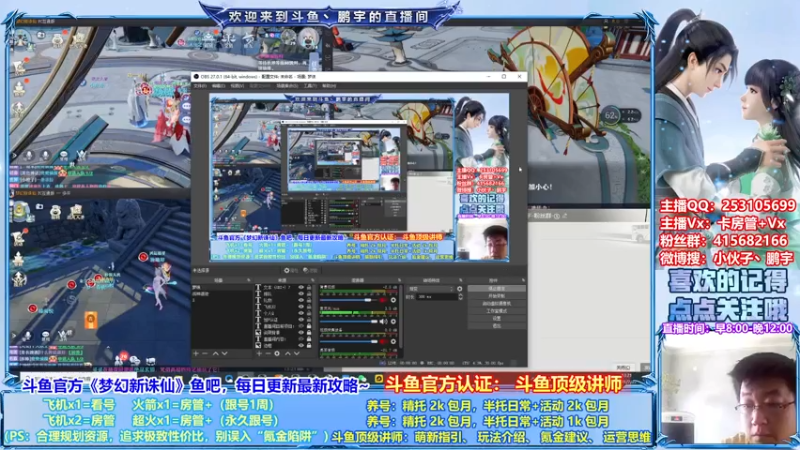The image size is (800, 450).
Task: Lock the 文本 (GDI+) source
Action: [x=309, y=287]
